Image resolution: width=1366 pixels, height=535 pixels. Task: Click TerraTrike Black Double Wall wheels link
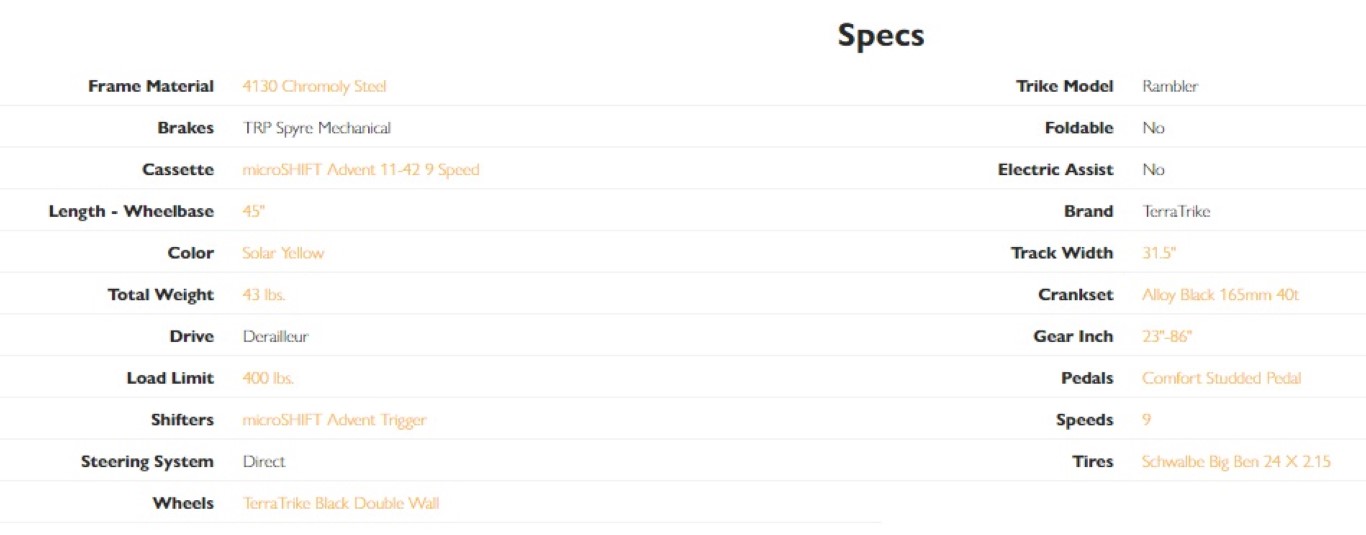pos(341,503)
